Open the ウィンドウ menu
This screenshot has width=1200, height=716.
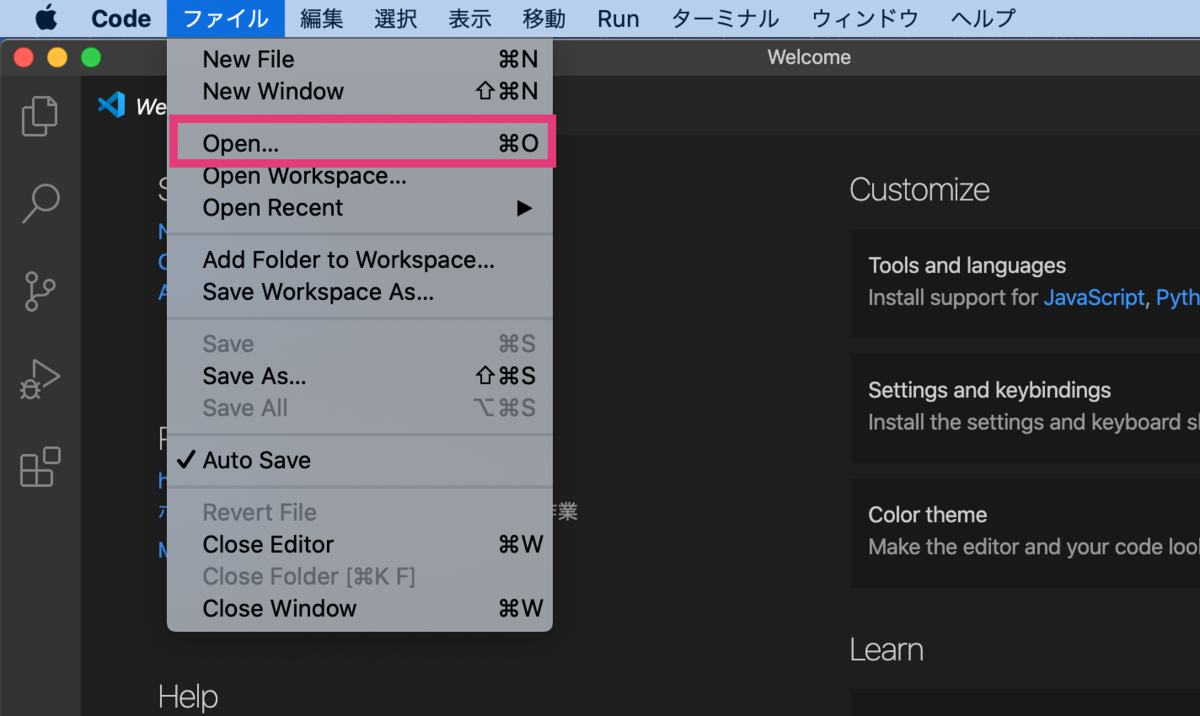pos(865,18)
